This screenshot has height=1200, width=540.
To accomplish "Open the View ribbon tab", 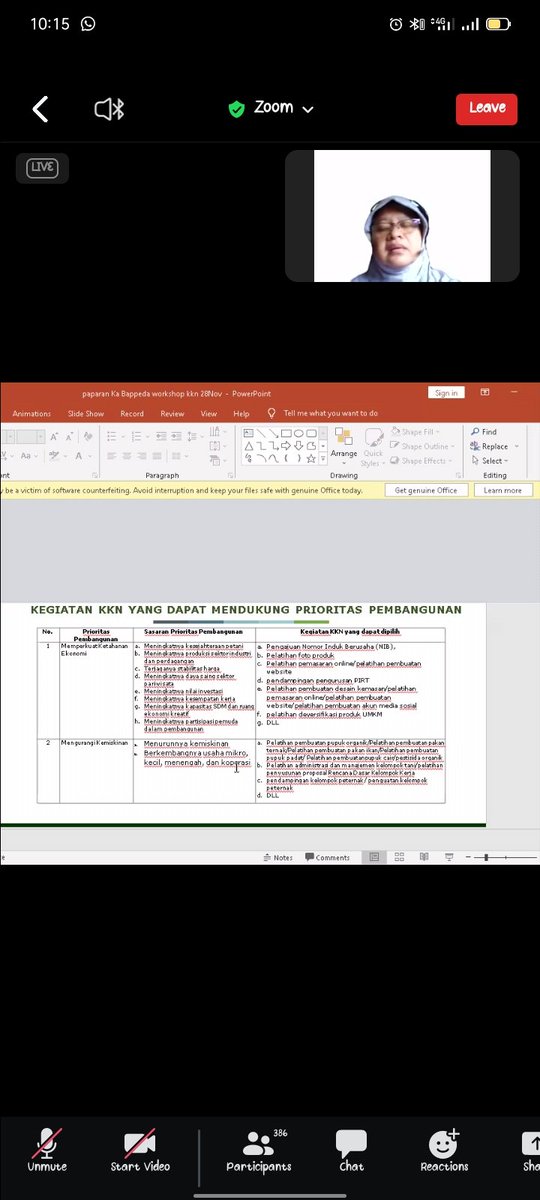I will point(209,413).
